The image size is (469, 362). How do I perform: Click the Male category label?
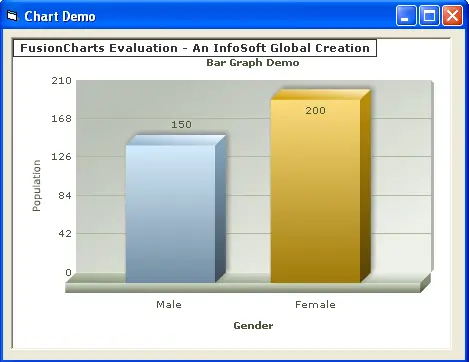(169, 304)
